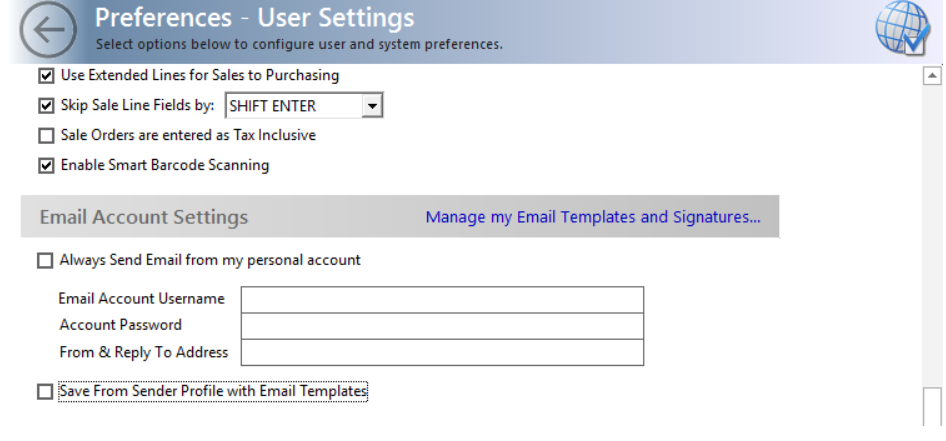The image size is (946, 441).
Task: Click the Select options below subtitle text
Action: (299, 45)
